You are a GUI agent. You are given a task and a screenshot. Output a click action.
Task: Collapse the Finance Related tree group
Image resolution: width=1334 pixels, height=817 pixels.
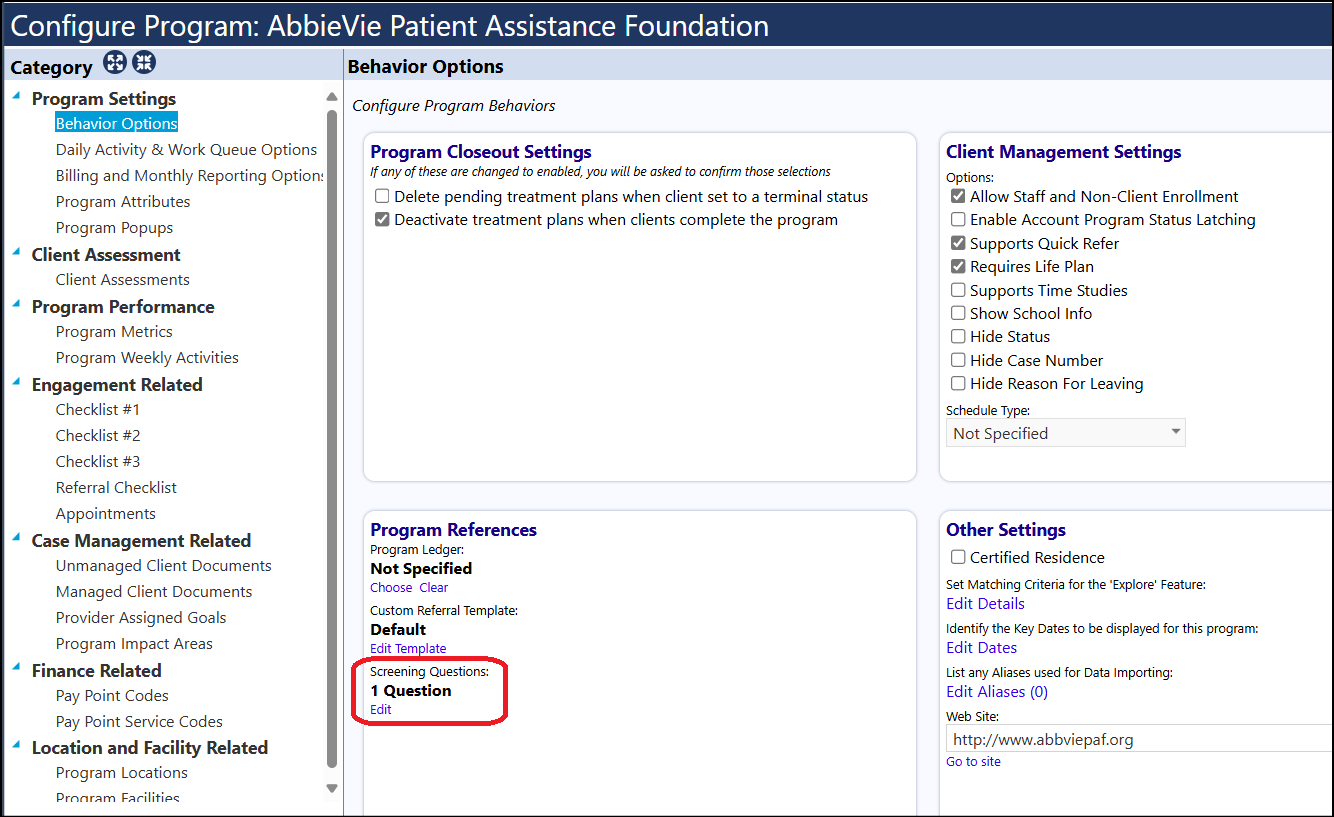(x=17, y=667)
